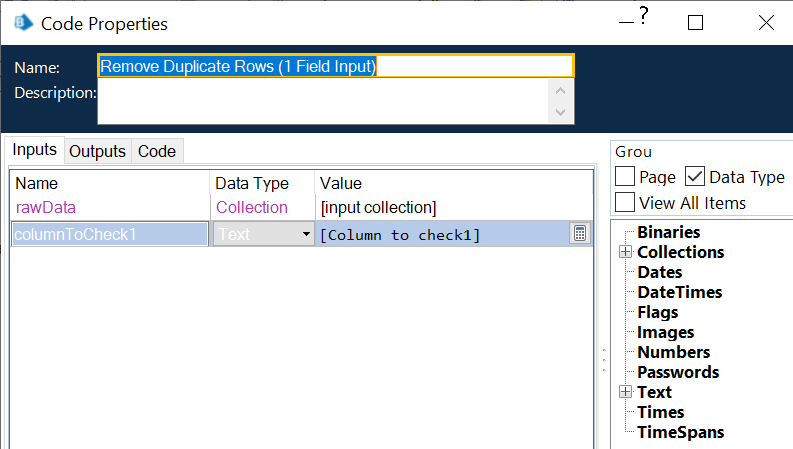The image size is (793, 449).
Task: Expand the Text tree node
Action: click(x=626, y=392)
